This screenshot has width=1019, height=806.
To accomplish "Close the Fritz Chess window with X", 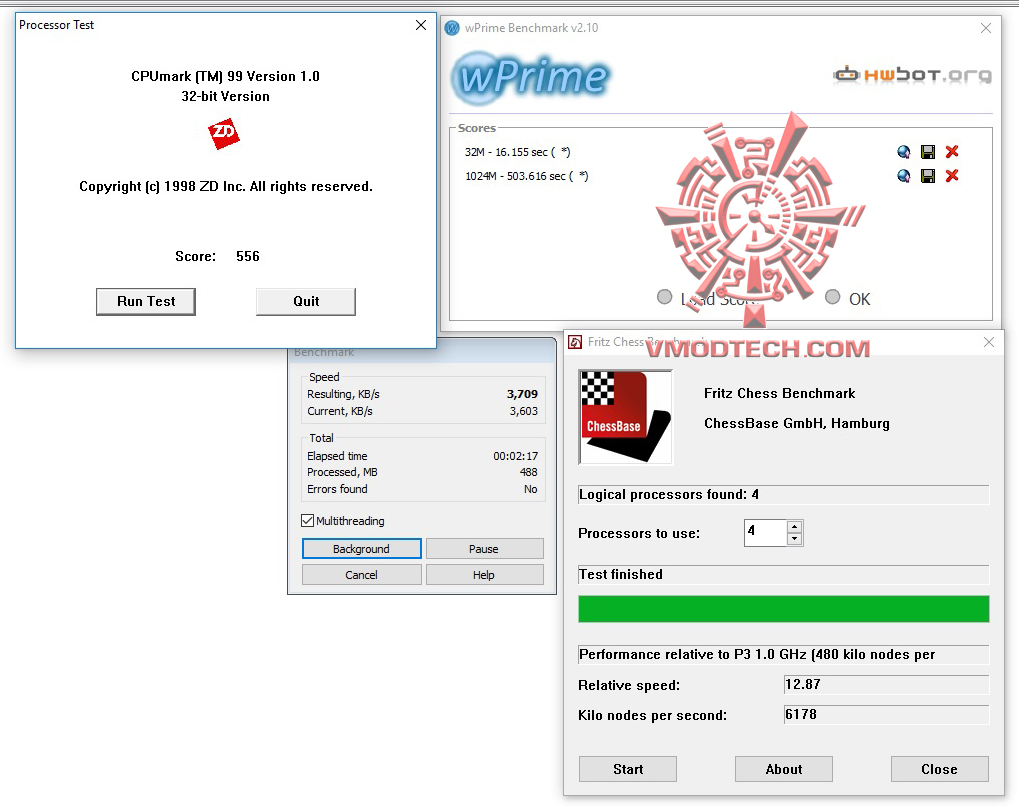I will point(989,342).
